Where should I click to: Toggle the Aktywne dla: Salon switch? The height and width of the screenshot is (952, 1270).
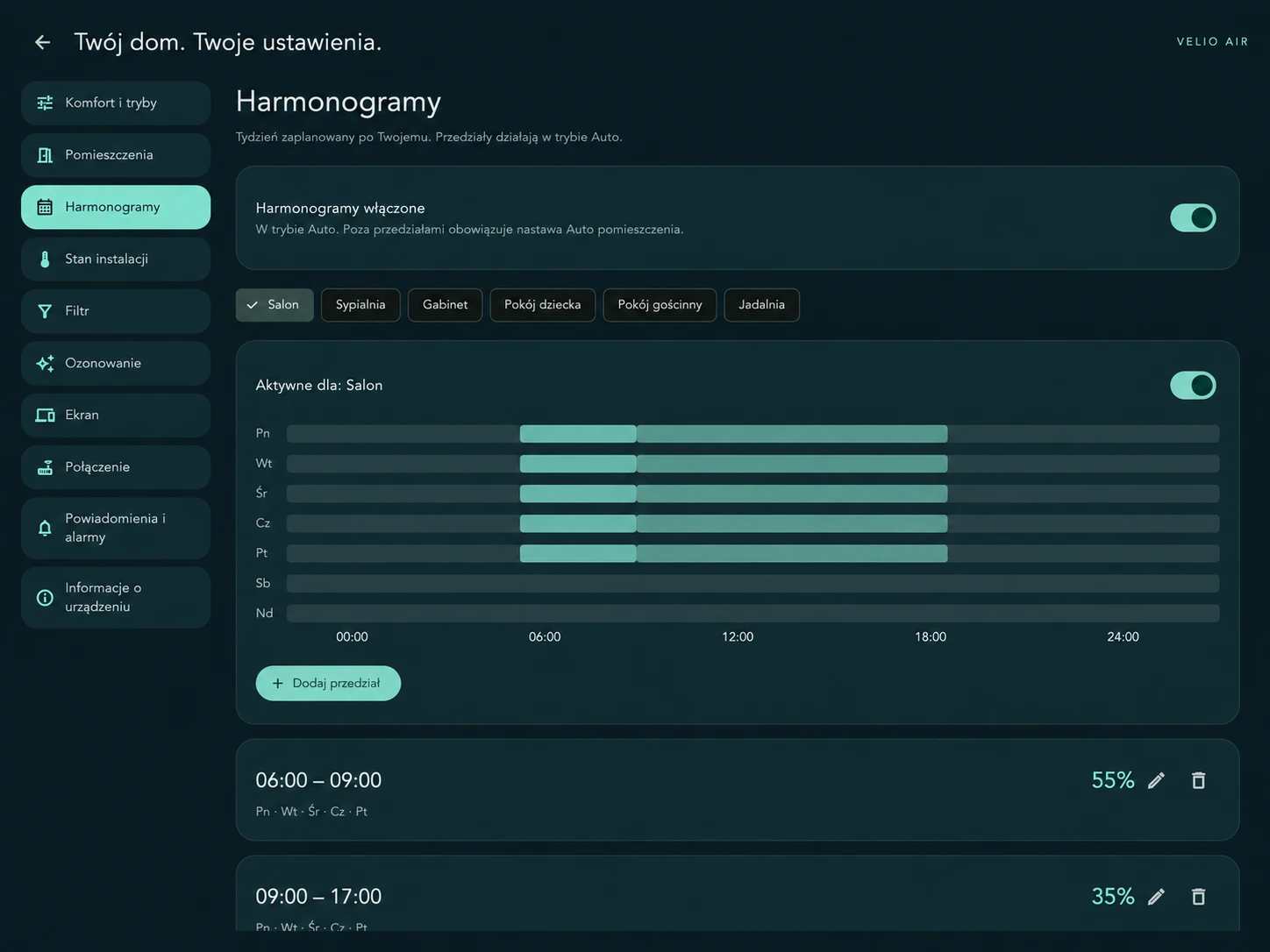coord(1193,385)
